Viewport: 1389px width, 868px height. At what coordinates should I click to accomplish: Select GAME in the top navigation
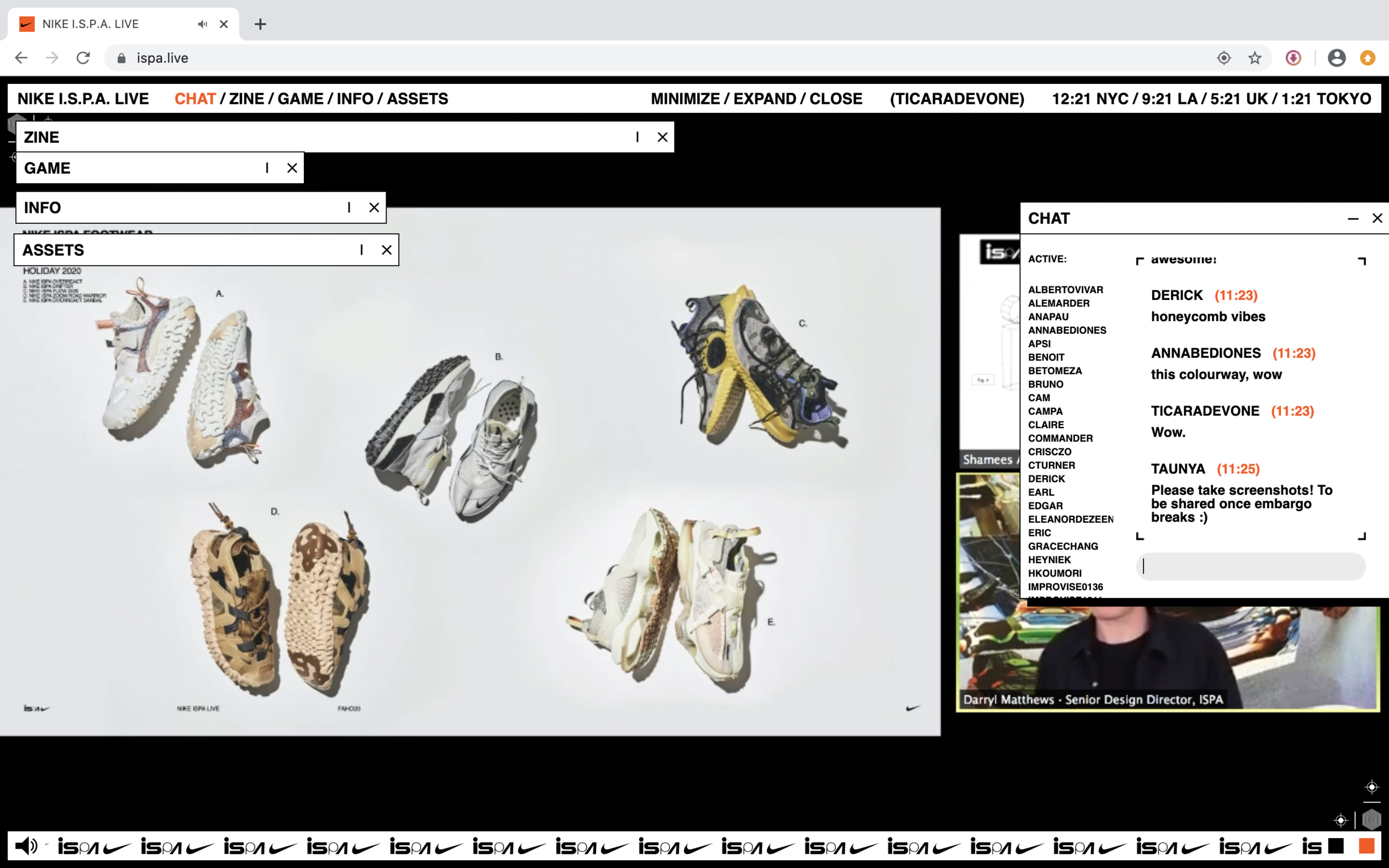pos(301,99)
